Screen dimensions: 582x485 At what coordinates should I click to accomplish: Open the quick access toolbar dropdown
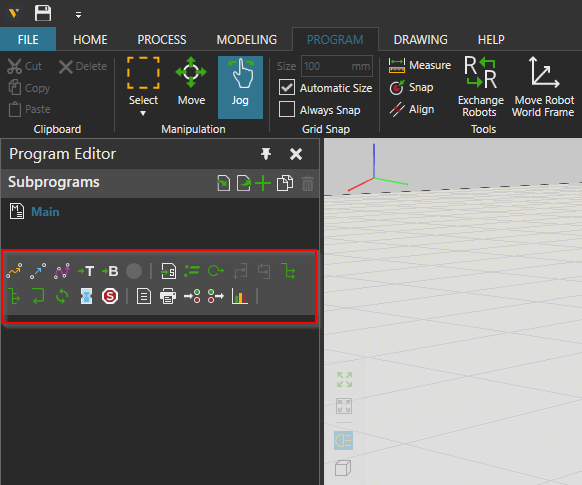coord(78,15)
